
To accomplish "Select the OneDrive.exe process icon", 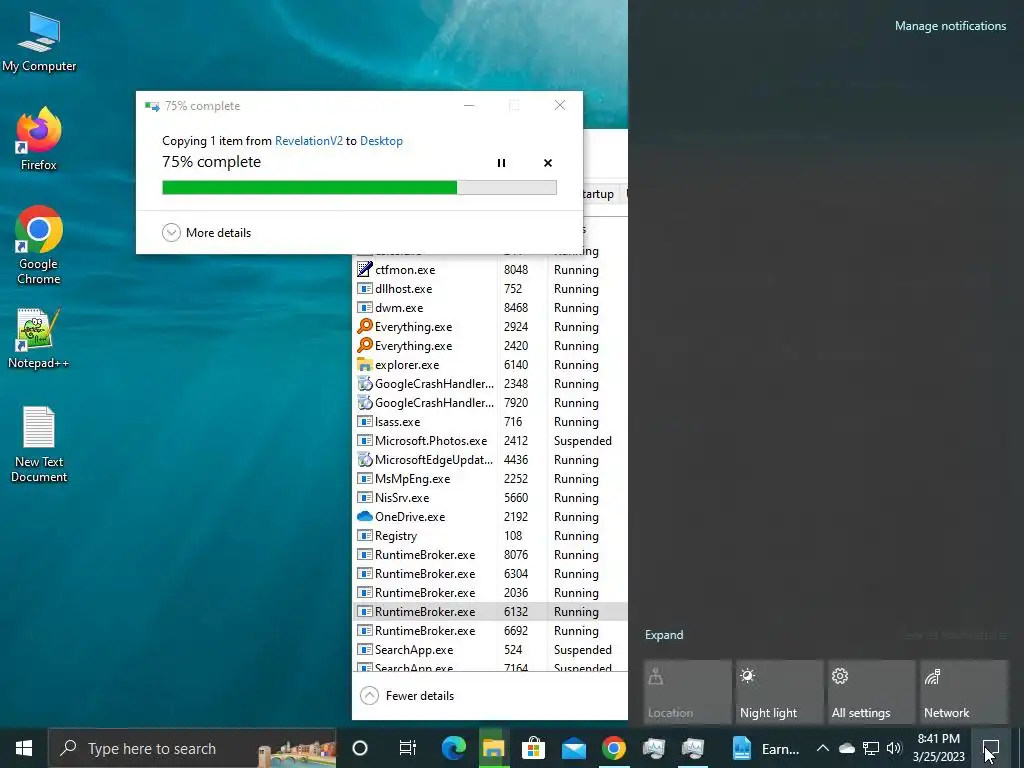I will coord(364,516).
